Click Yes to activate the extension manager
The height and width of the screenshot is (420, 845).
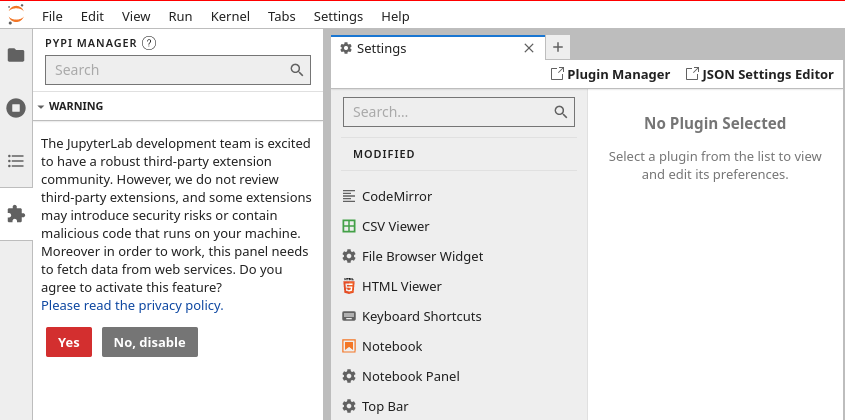point(69,342)
